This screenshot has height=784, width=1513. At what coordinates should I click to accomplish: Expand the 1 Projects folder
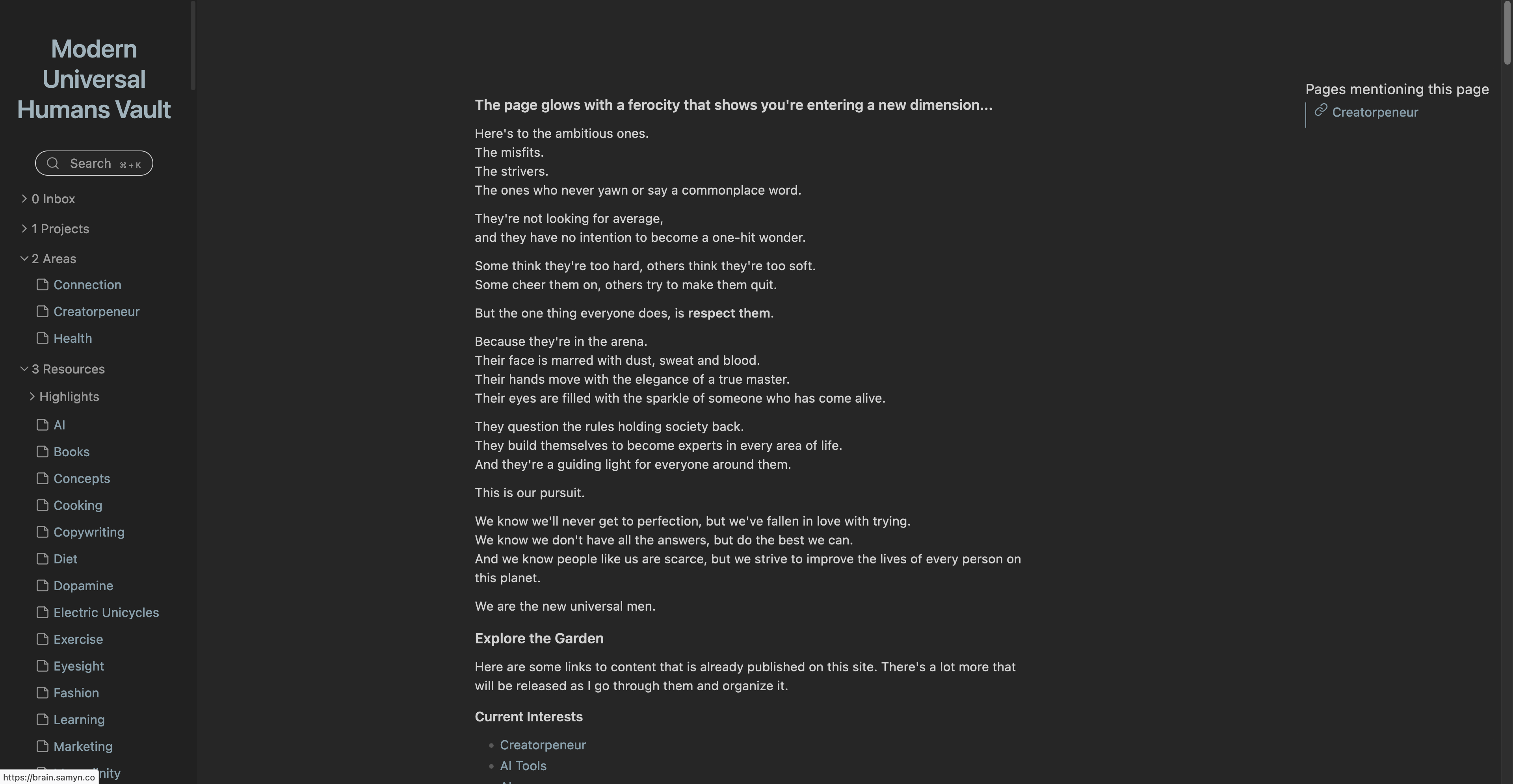pyautogui.click(x=24, y=229)
